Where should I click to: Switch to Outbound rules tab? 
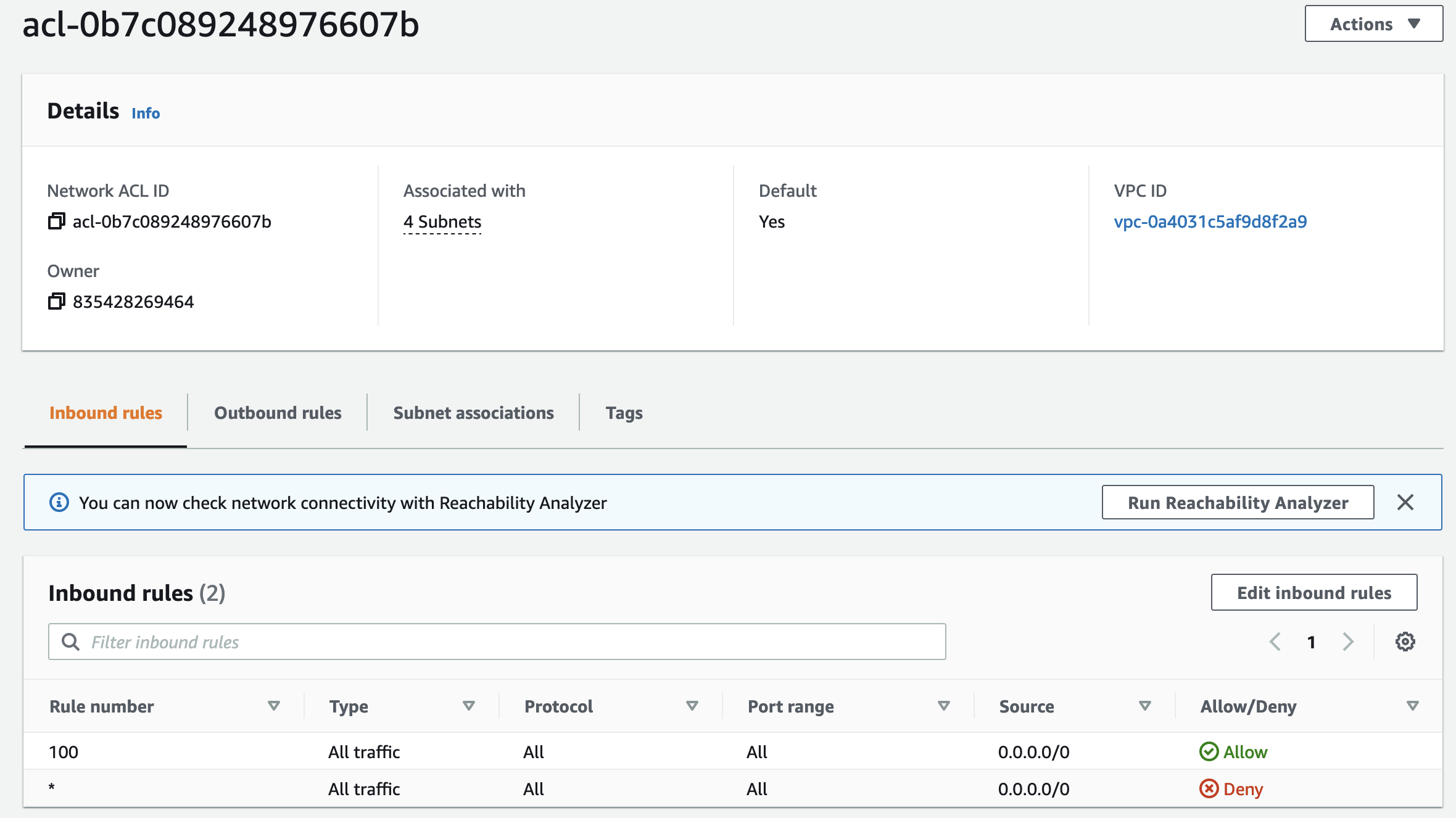coord(278,413)
